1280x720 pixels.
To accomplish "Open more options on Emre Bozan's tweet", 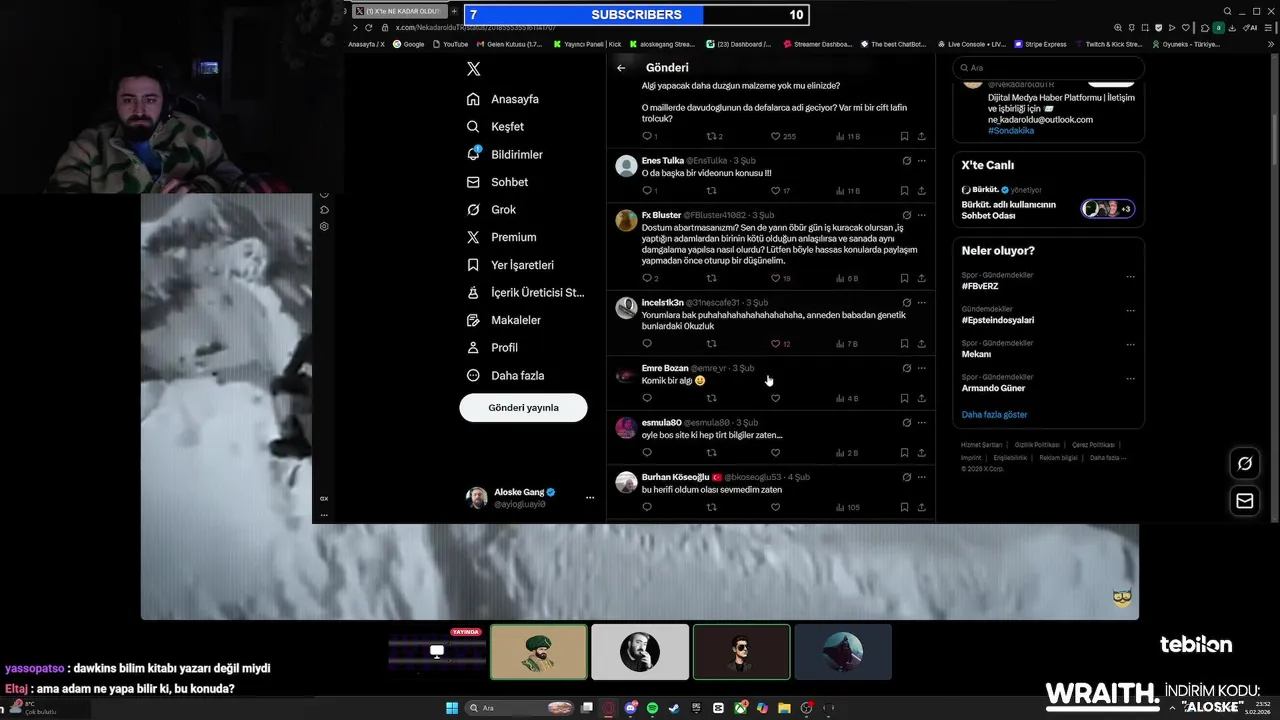I will coord(921,368).
